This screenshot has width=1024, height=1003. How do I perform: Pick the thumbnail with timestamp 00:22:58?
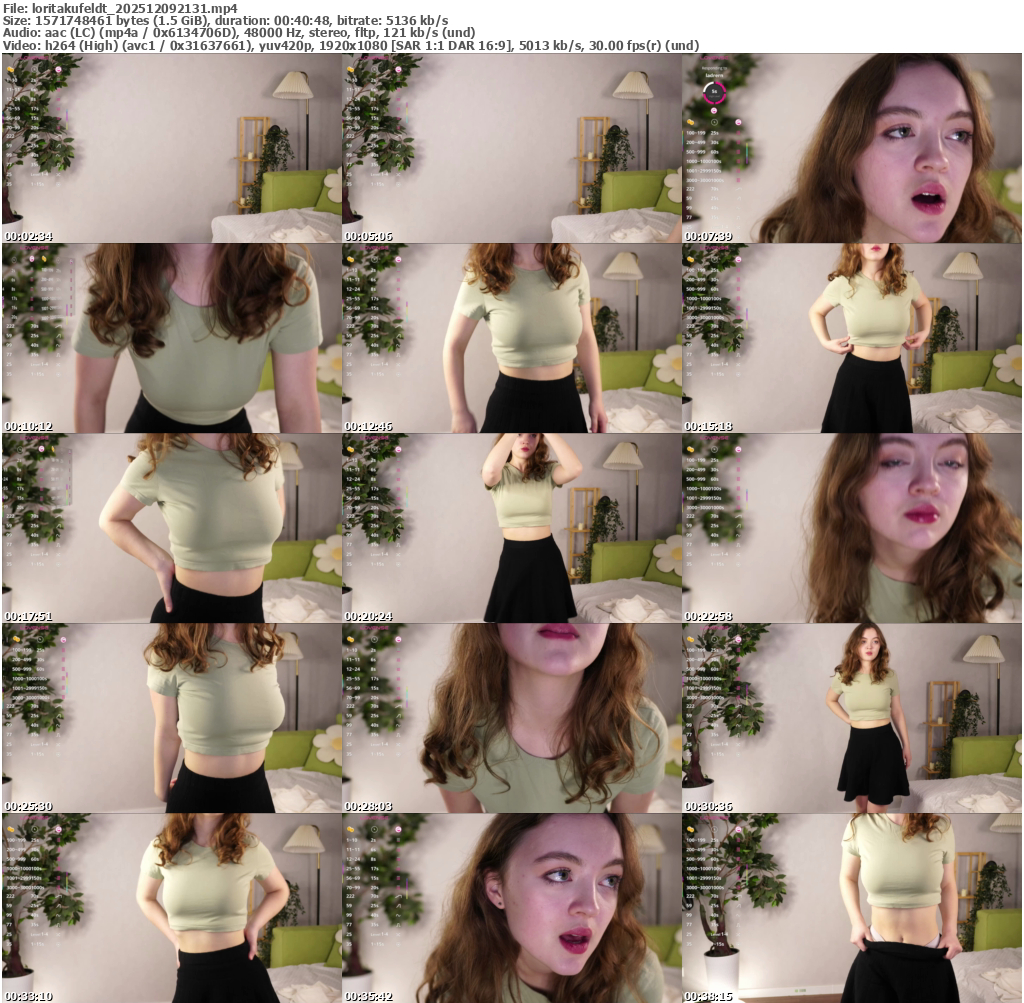(x=852, y=528)
